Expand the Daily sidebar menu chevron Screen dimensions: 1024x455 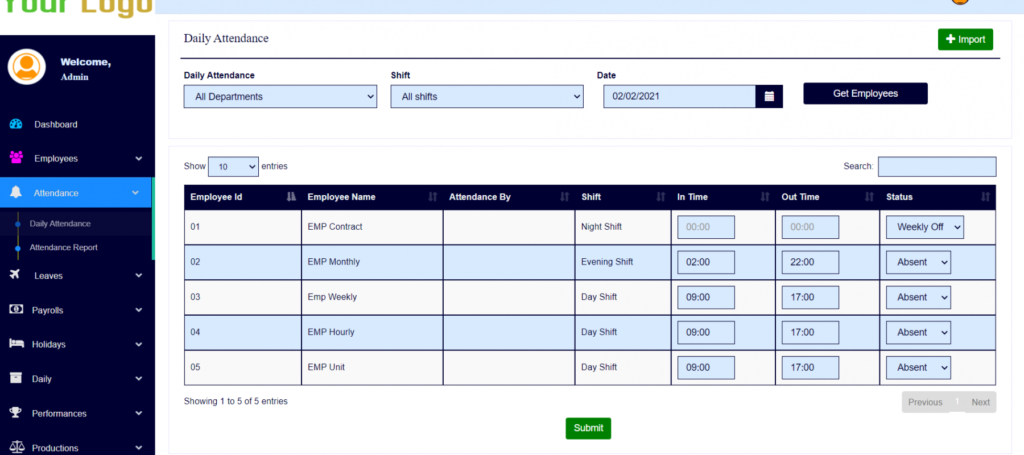pyautogui.click(x=138, y=379)
